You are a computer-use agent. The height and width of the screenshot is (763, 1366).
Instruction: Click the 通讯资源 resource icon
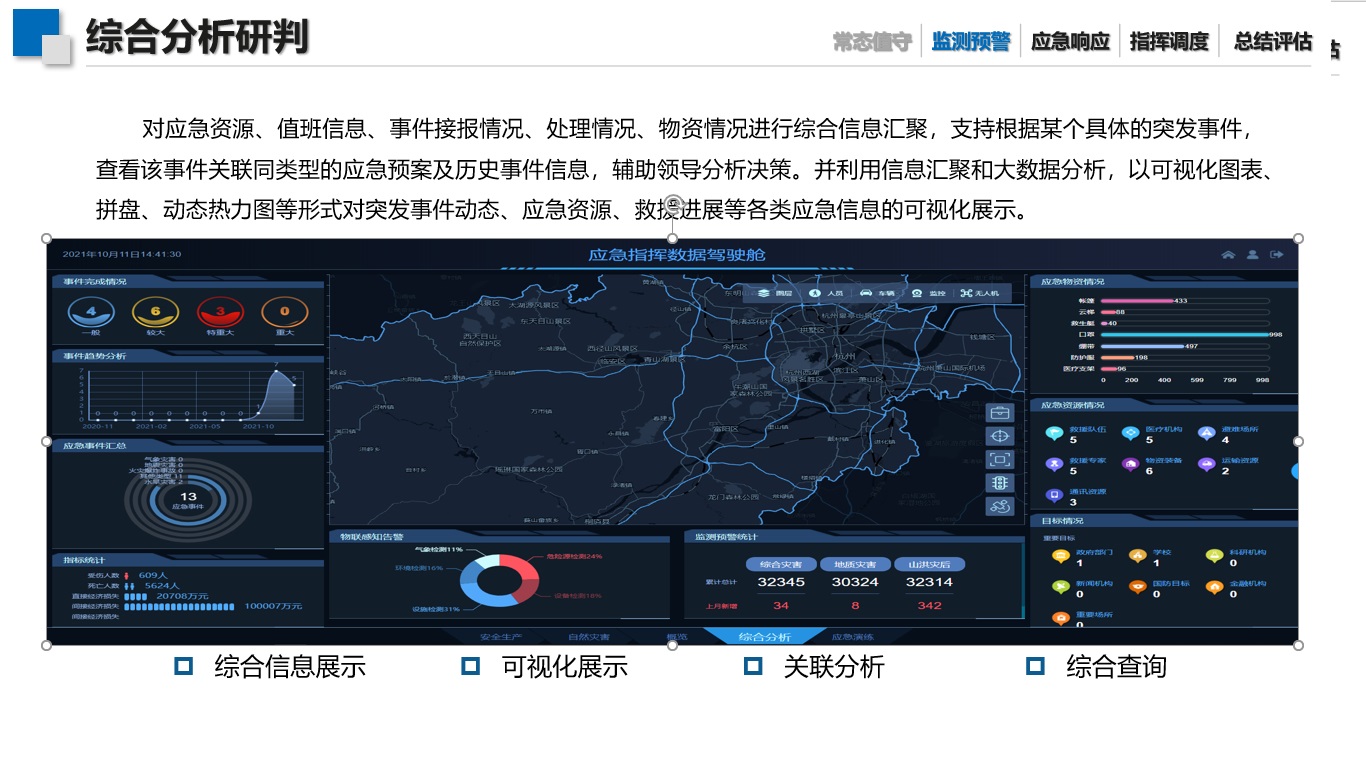pos(1054,495)
